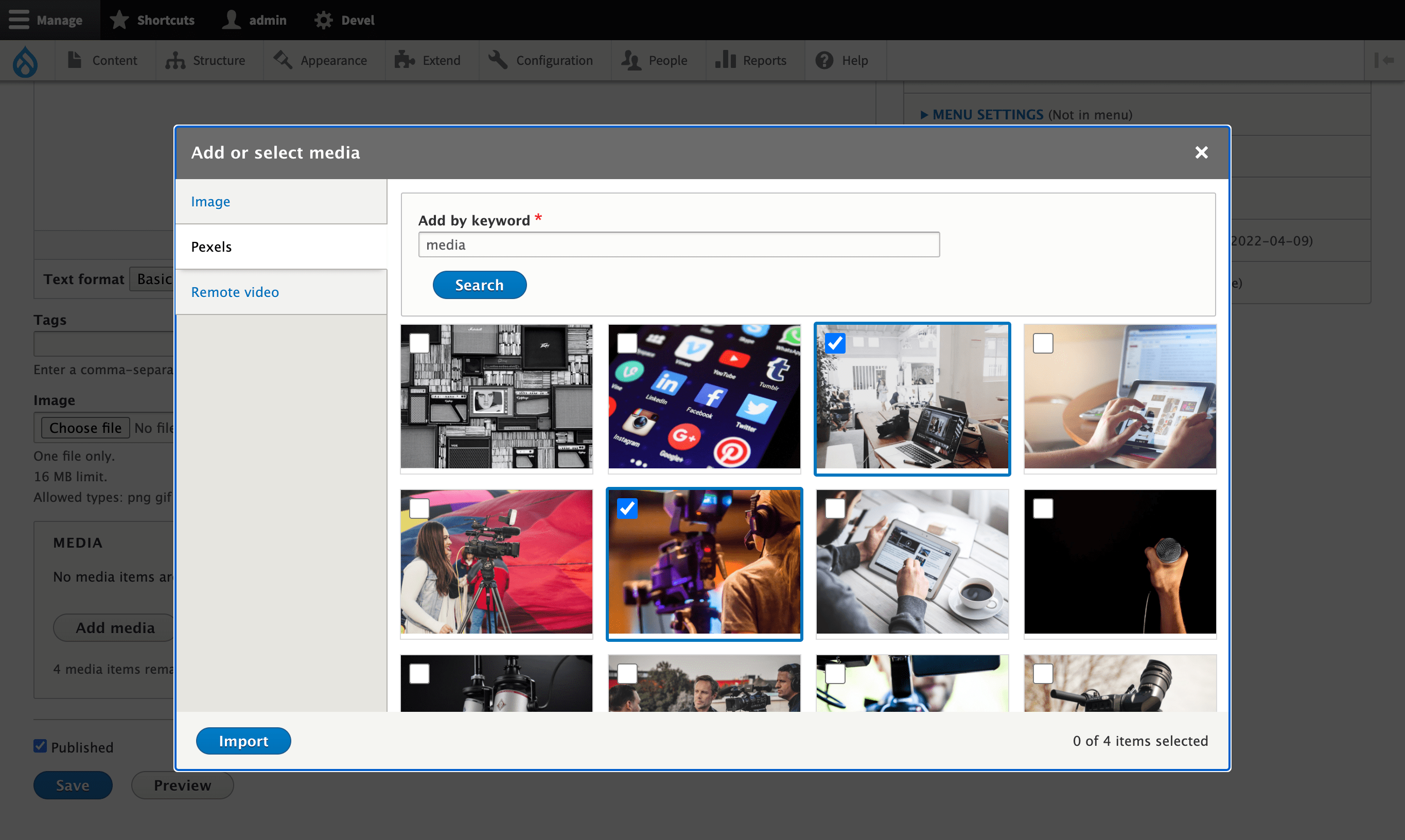
Task: Click the Add by keyword text field
Action: point(678,244)
